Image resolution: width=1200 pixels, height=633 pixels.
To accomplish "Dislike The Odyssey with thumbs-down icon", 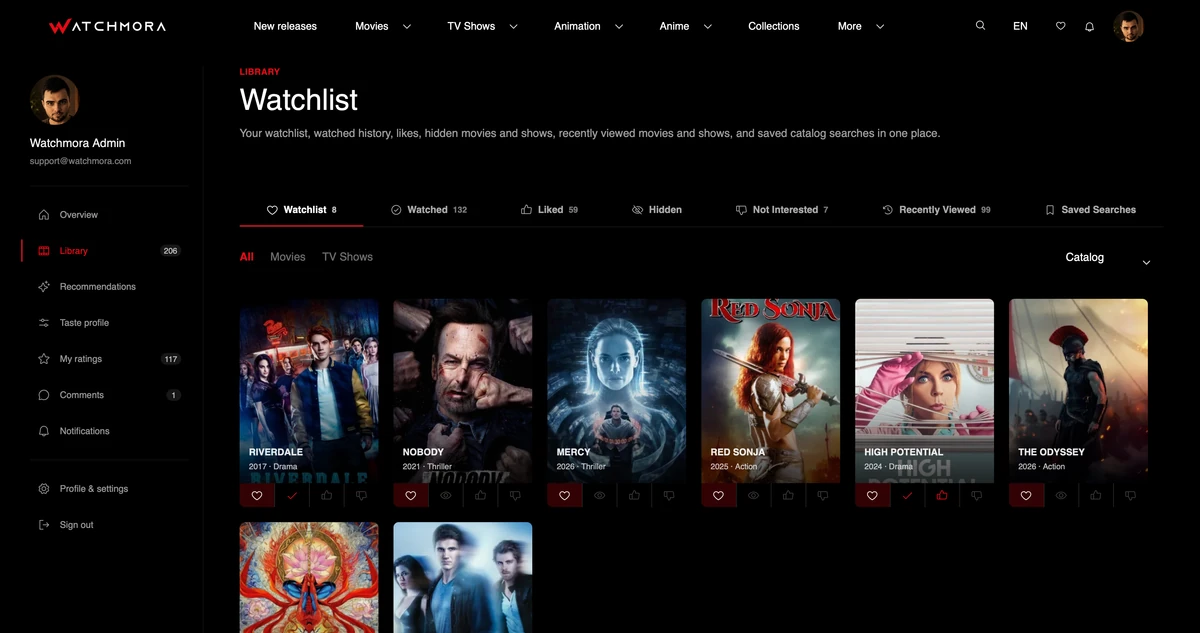I will click(1131, 495).
